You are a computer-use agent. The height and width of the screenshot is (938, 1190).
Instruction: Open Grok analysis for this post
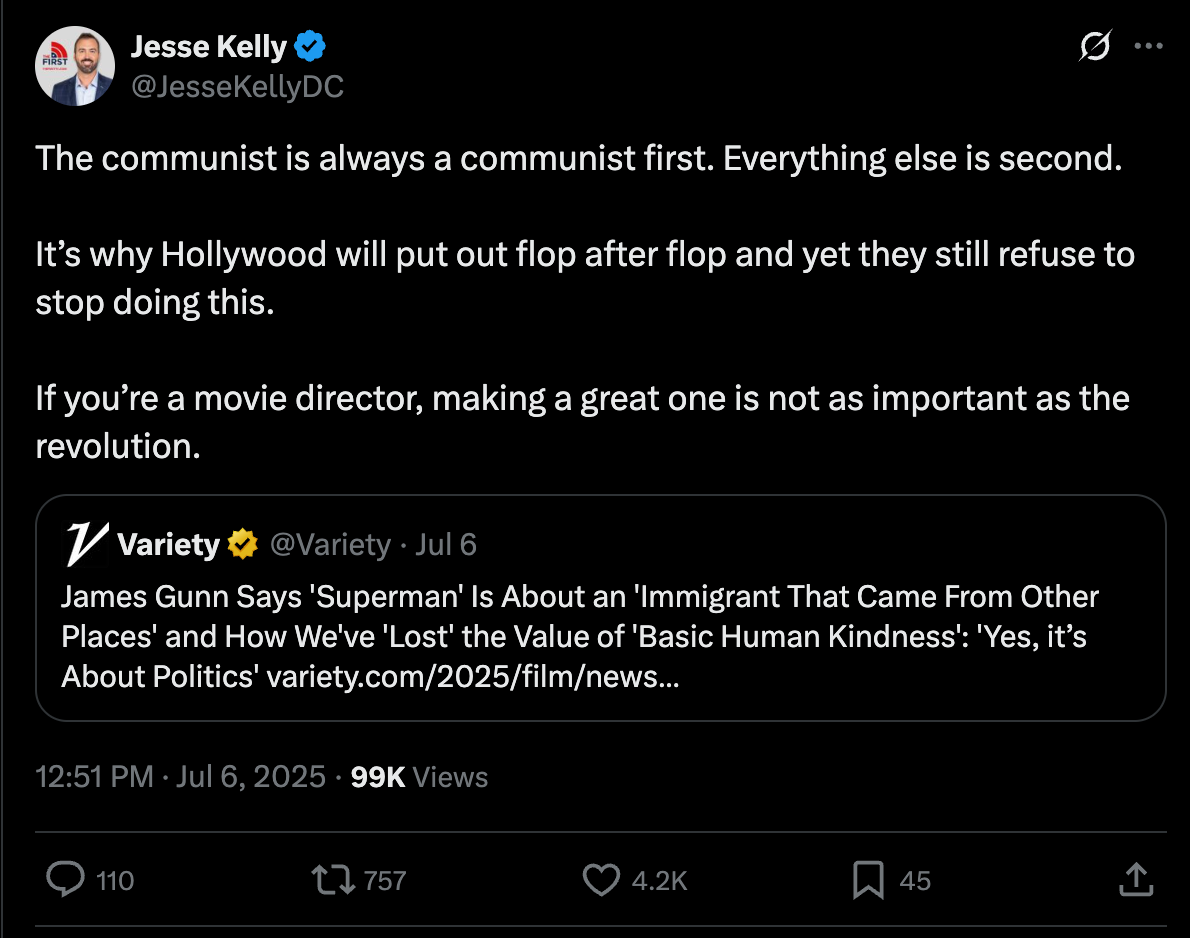click(1094, 46)
